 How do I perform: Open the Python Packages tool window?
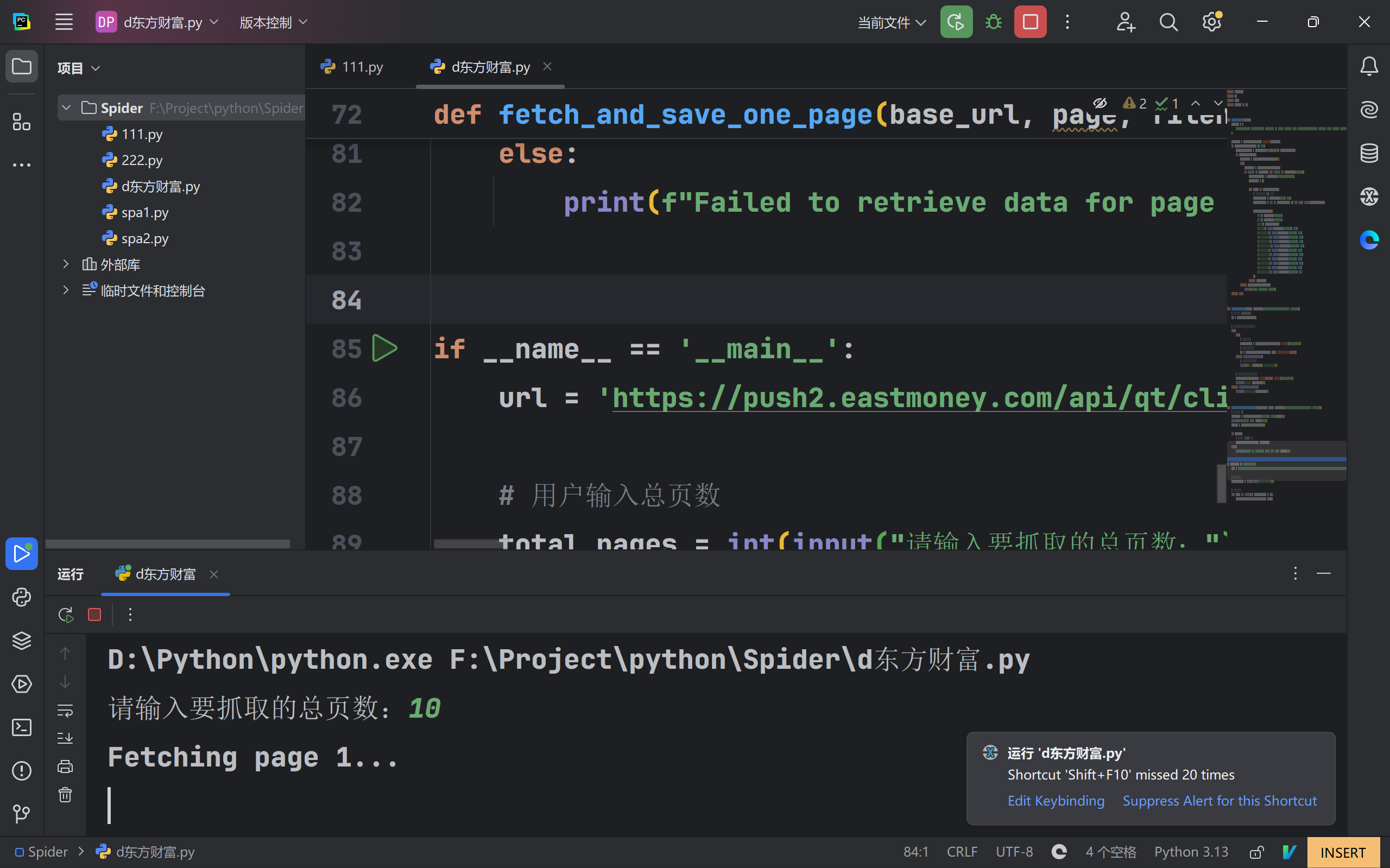22,641
